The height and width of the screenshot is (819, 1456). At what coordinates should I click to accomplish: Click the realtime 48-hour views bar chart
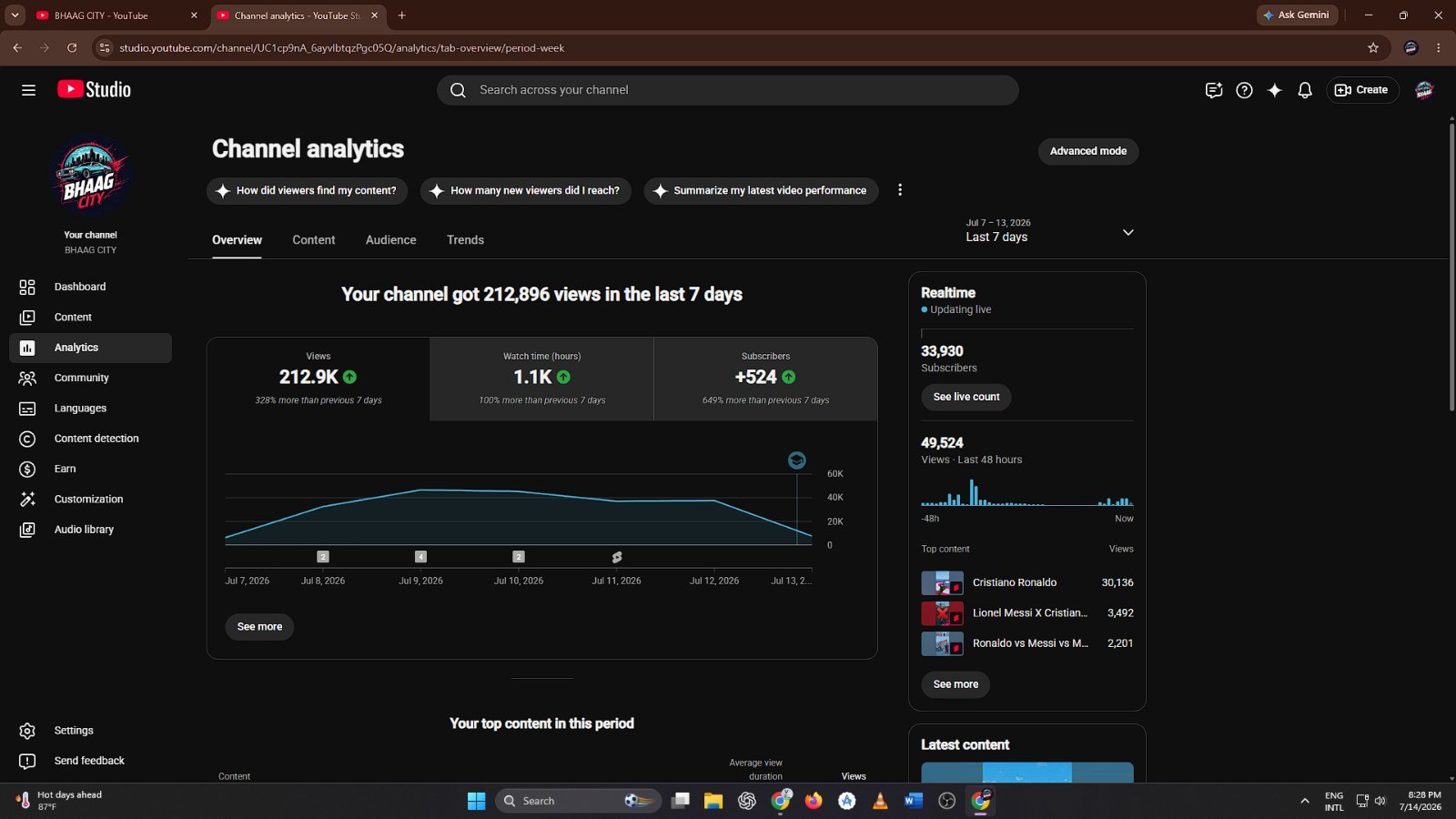1026,492
